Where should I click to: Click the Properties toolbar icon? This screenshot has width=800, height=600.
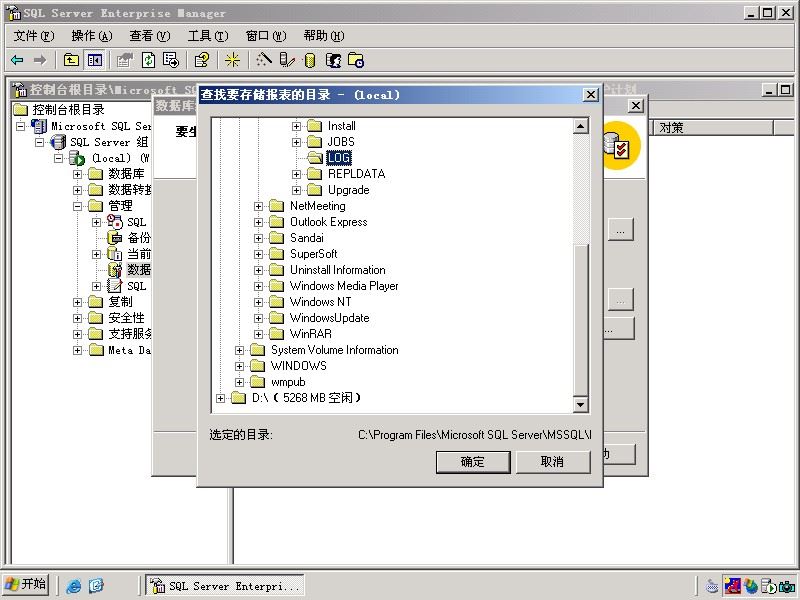point(124,60)
